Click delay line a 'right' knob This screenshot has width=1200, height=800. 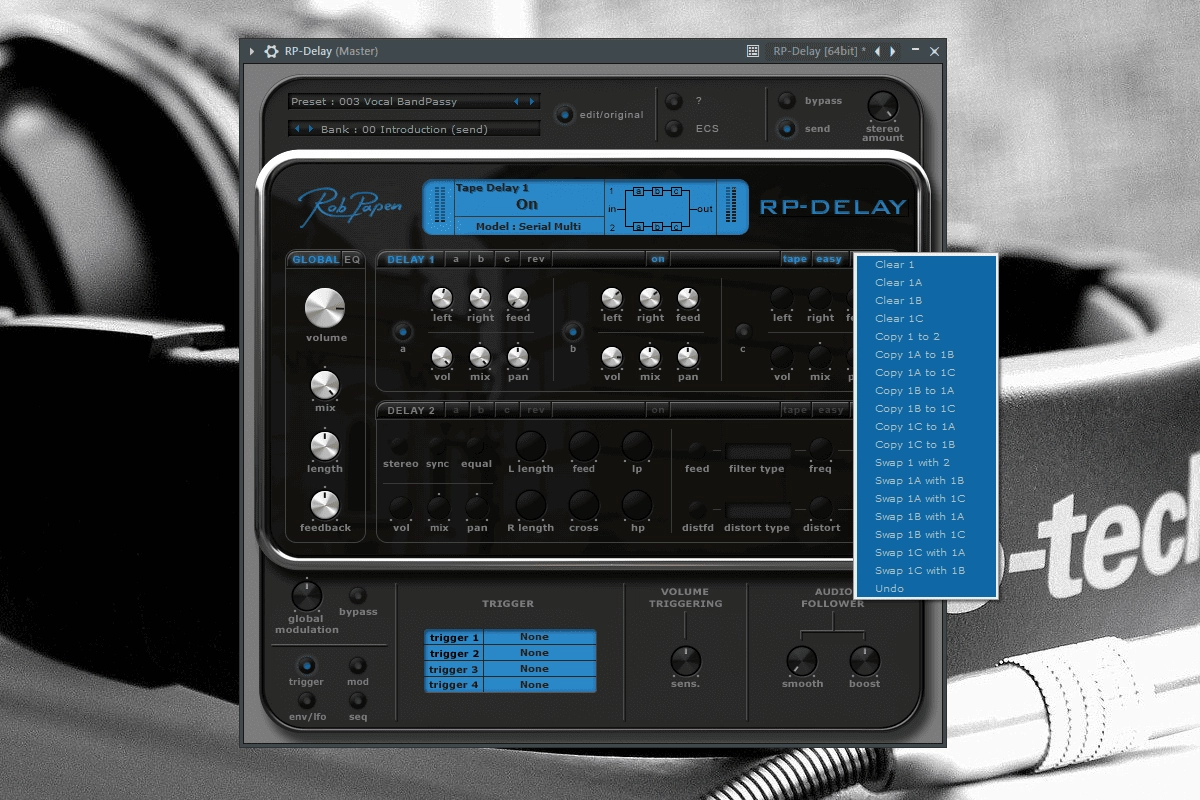coord(480,298)
